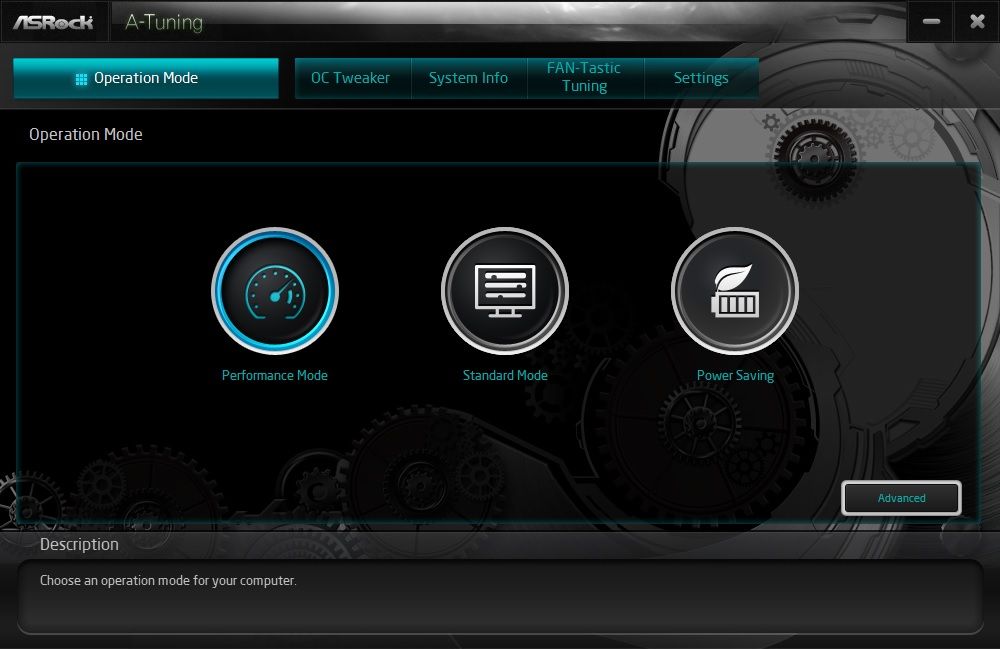Click the ASRock logo
1000x649 pixels.
[x=54, y=22]
